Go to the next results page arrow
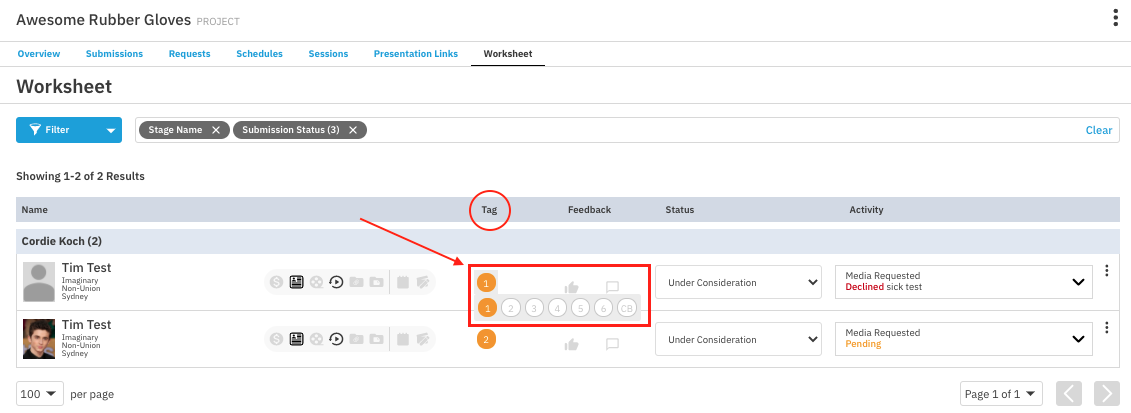Image resolution: width=1131 pixels, height=413 pixels. point(1105,394)
